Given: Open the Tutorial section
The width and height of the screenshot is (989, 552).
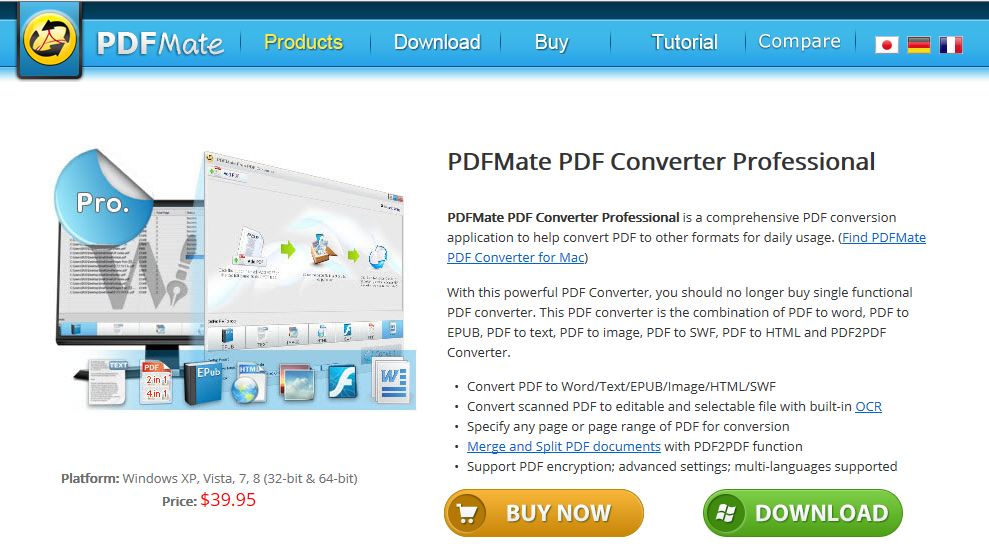Looking at the screenshot, I should point(684,42).
